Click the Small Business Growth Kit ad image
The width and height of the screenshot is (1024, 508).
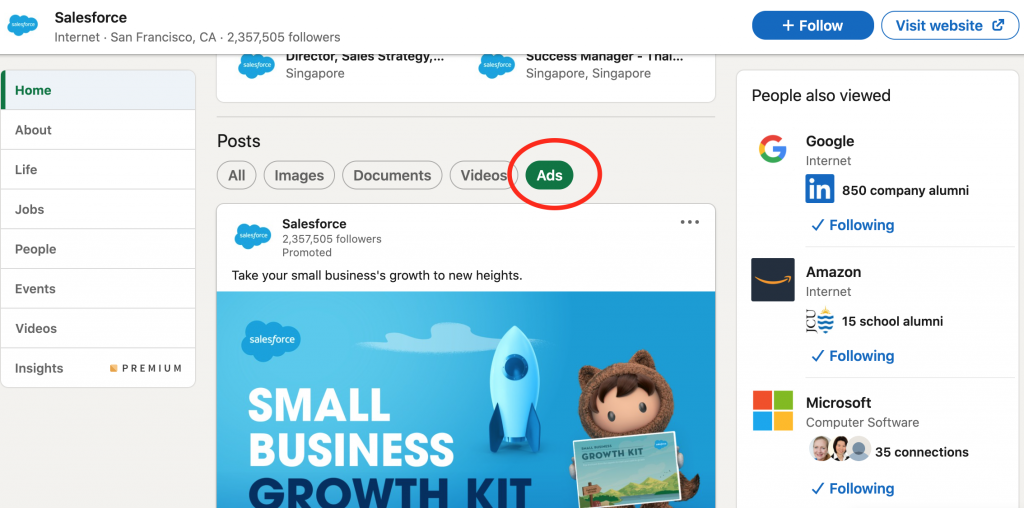pos(466,400)
